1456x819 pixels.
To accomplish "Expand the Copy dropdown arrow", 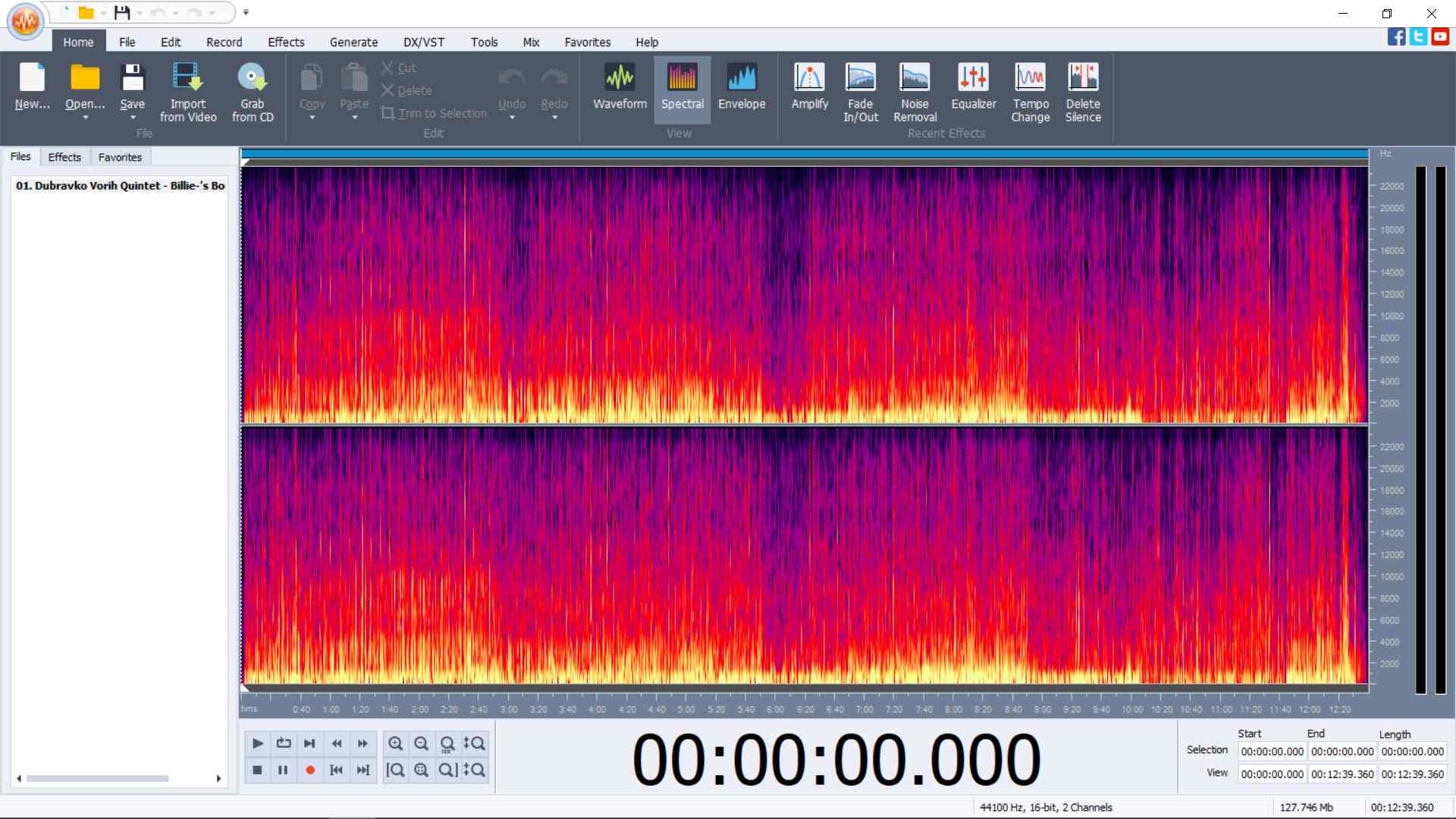I will click(312, 118).
